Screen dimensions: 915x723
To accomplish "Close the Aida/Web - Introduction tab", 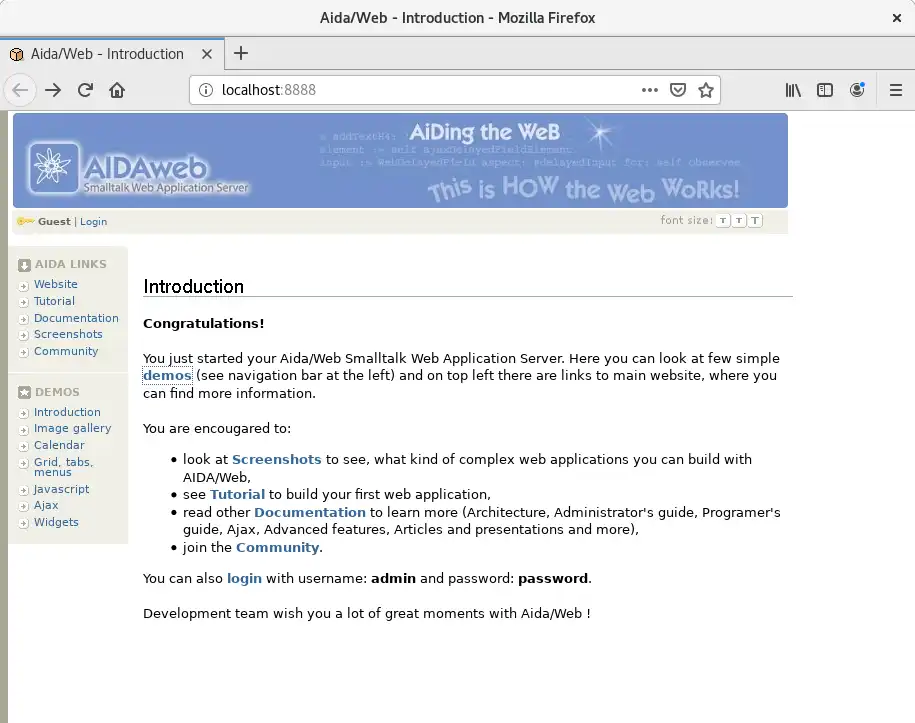I will pos(207,54).
